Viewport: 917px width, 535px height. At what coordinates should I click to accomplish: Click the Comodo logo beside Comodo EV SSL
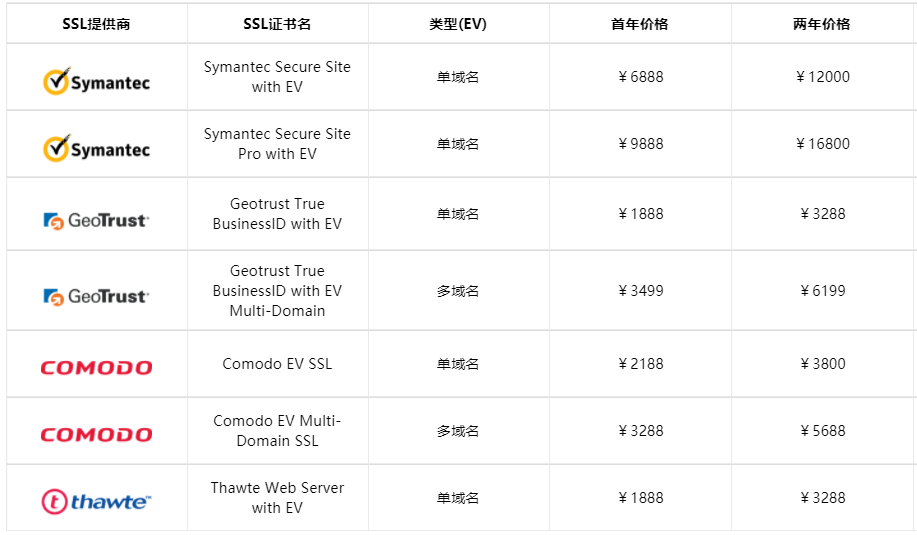click(x=96, y=367)
